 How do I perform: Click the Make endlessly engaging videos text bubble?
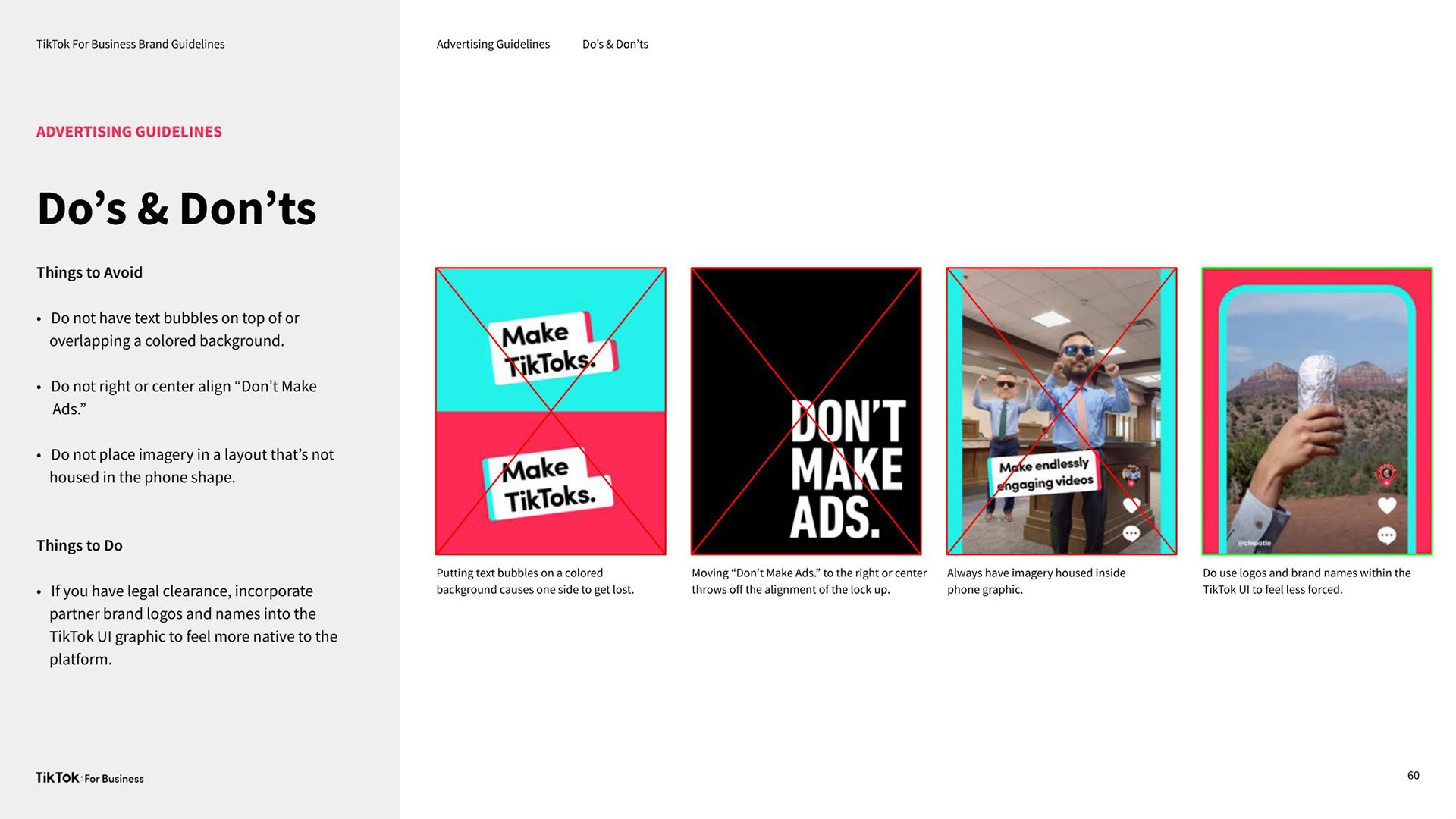[1045, 474]
